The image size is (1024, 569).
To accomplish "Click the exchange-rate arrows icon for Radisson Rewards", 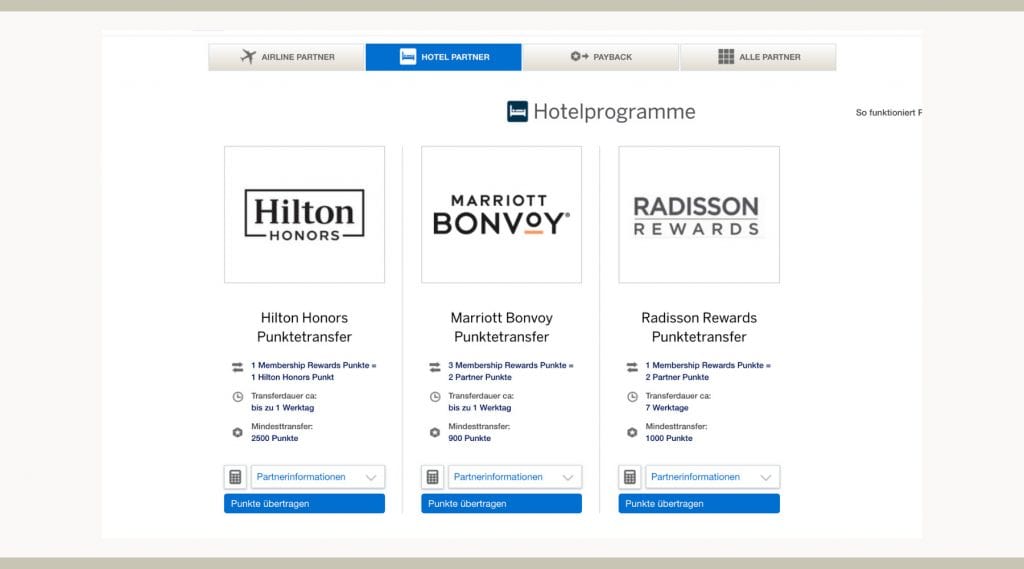I will click(x=632, y=368).
